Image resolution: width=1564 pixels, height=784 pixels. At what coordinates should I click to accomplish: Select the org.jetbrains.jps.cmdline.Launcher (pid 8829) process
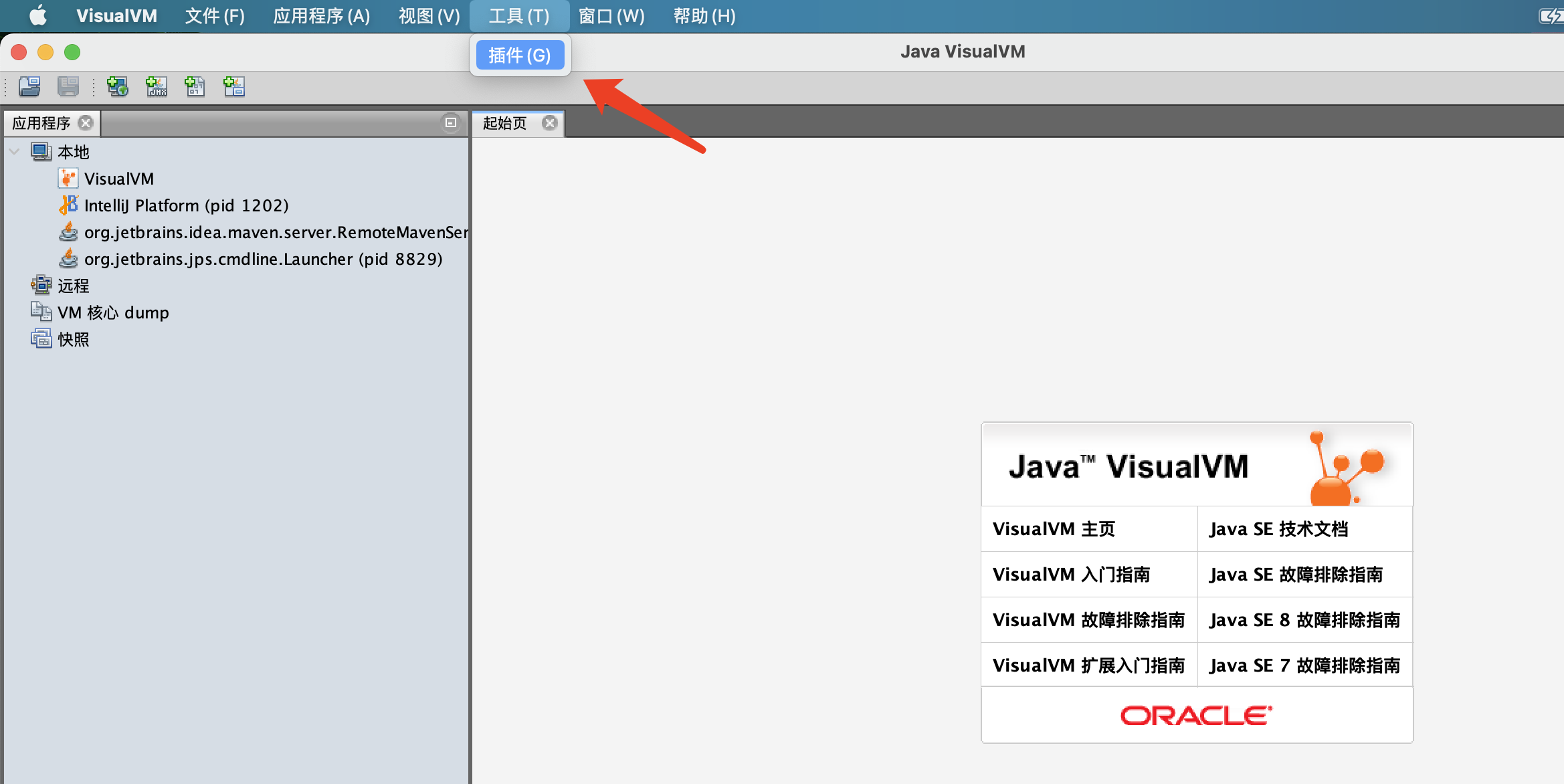coord(263,259)
